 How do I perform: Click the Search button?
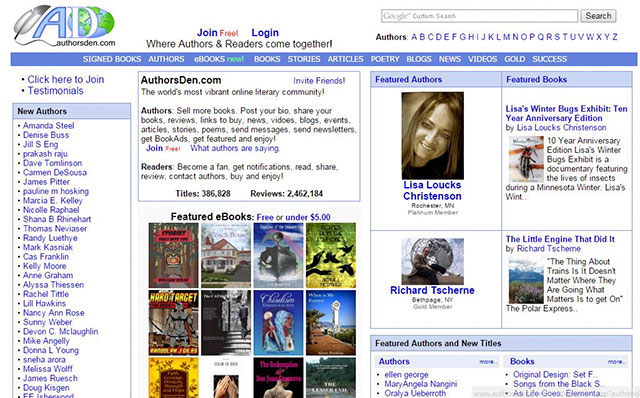(598, 16)
